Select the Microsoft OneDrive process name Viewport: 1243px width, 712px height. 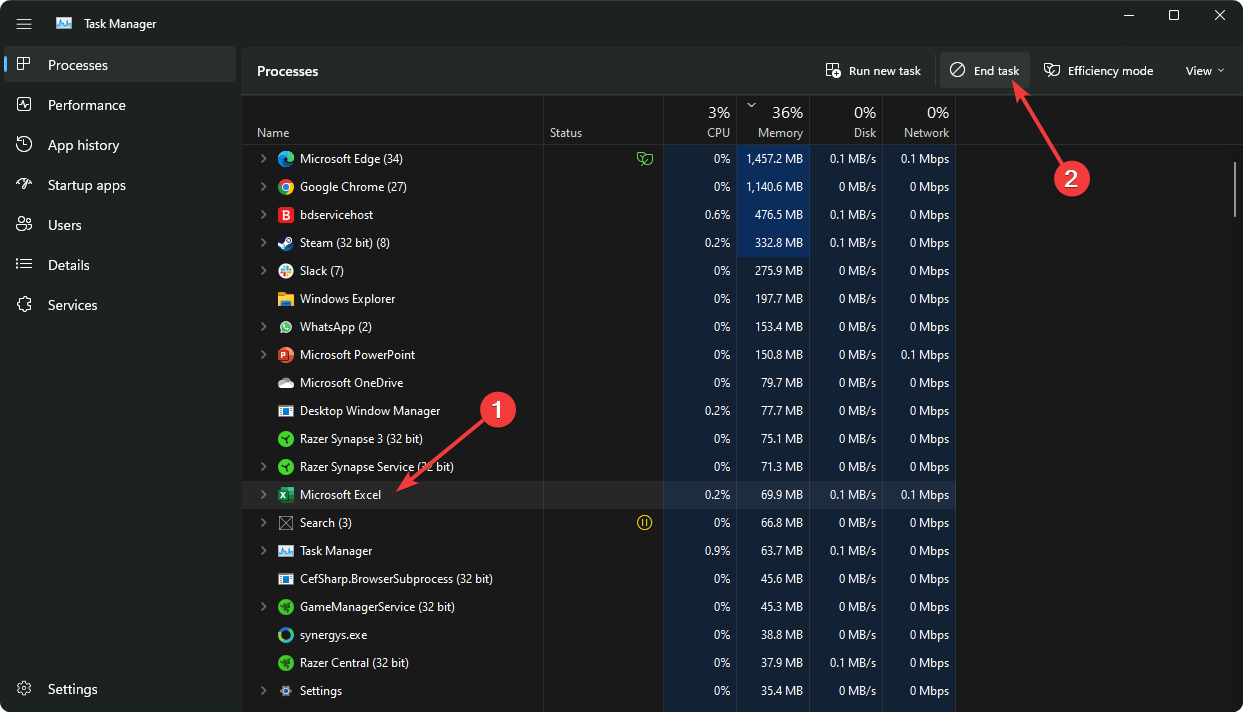[x=351, y=383]
